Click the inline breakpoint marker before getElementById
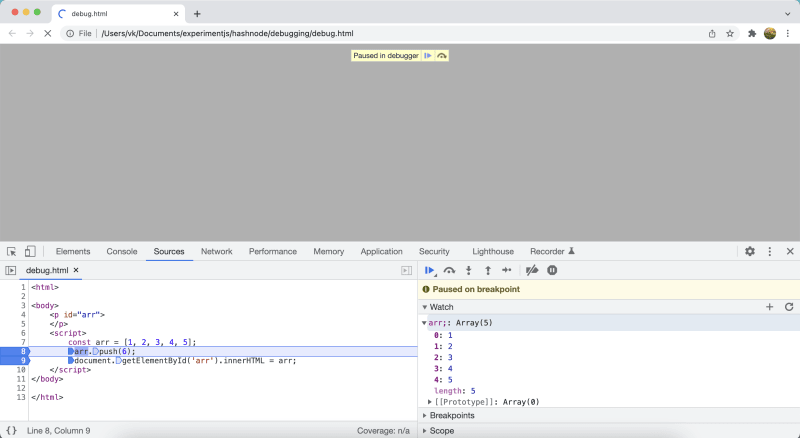The height and width of the screenshot is (438, 800). [x=118, y=360]
